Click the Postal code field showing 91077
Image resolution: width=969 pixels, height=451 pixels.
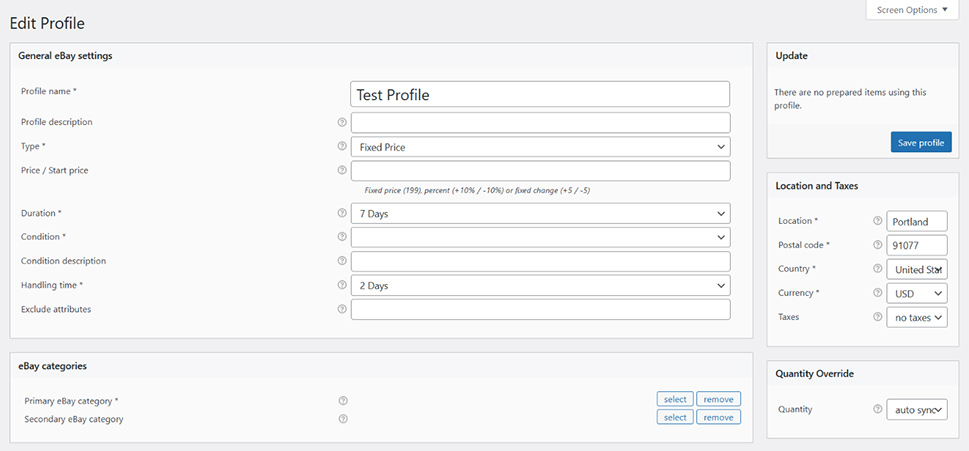tap(916, 245)
